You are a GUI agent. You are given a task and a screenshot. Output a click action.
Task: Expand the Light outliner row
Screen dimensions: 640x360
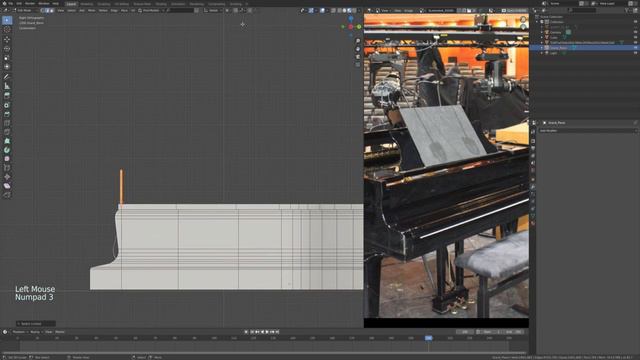tap(542, 53)
